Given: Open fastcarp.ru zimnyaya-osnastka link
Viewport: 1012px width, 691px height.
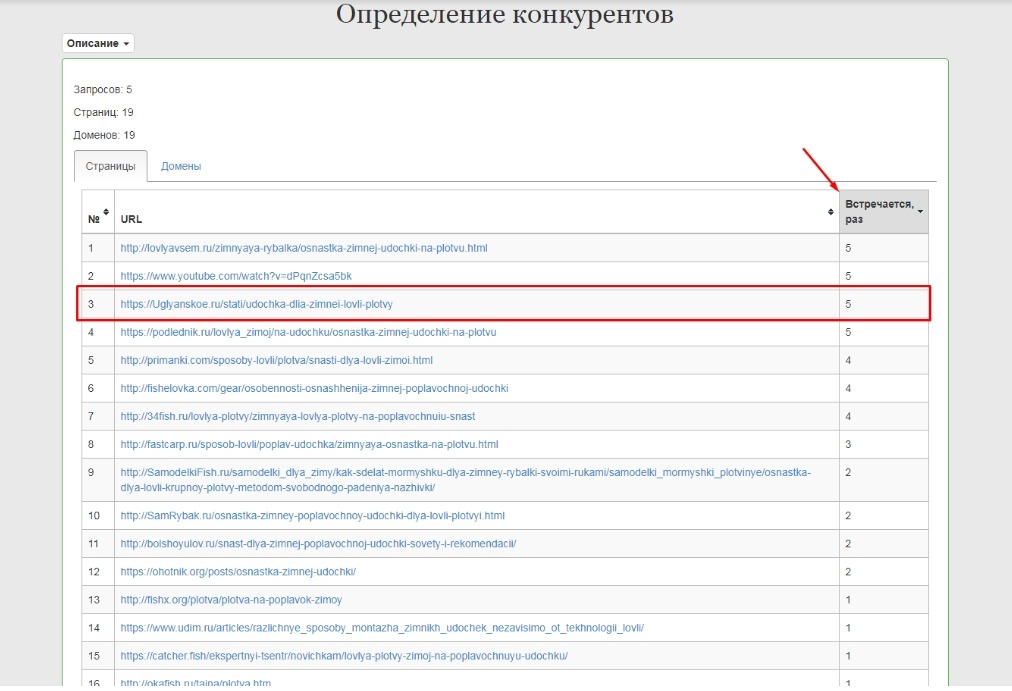Looking at the screenshot, I should tap(309, 445).
